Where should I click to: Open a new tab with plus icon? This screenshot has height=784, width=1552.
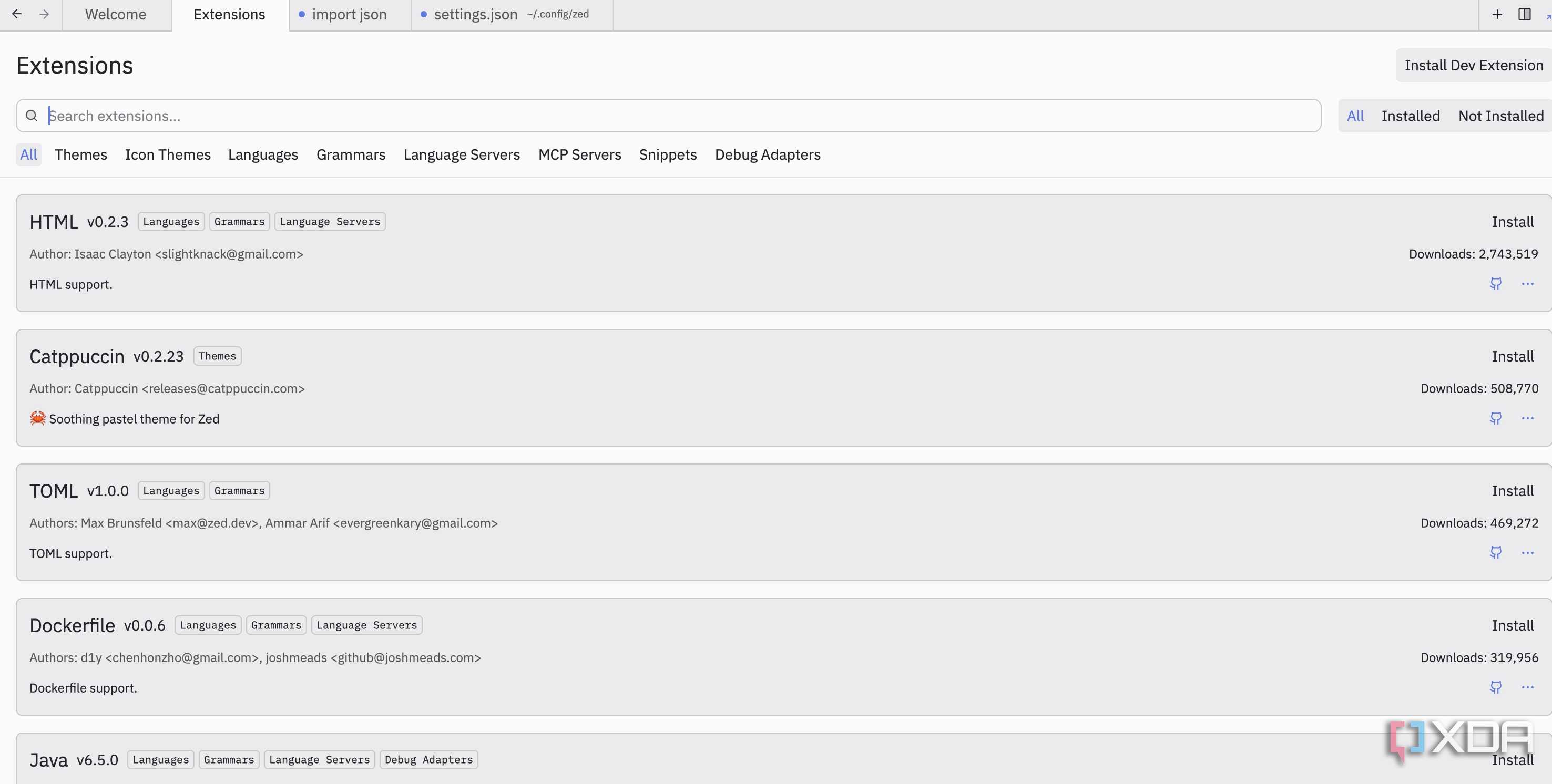1497,14
